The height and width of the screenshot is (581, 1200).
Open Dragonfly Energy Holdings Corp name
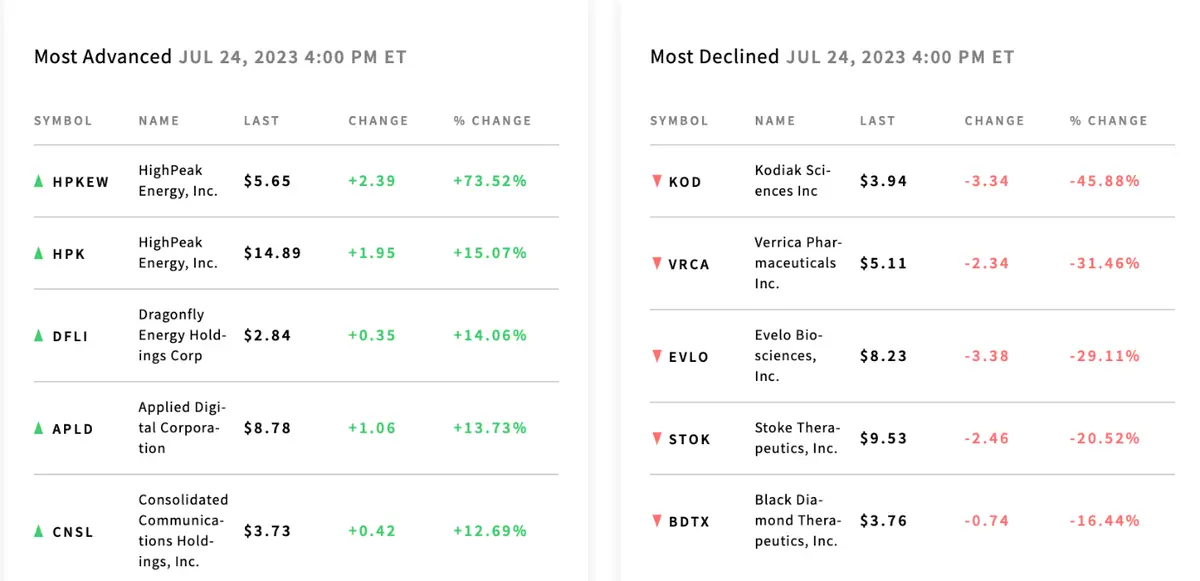click(182, 335)
